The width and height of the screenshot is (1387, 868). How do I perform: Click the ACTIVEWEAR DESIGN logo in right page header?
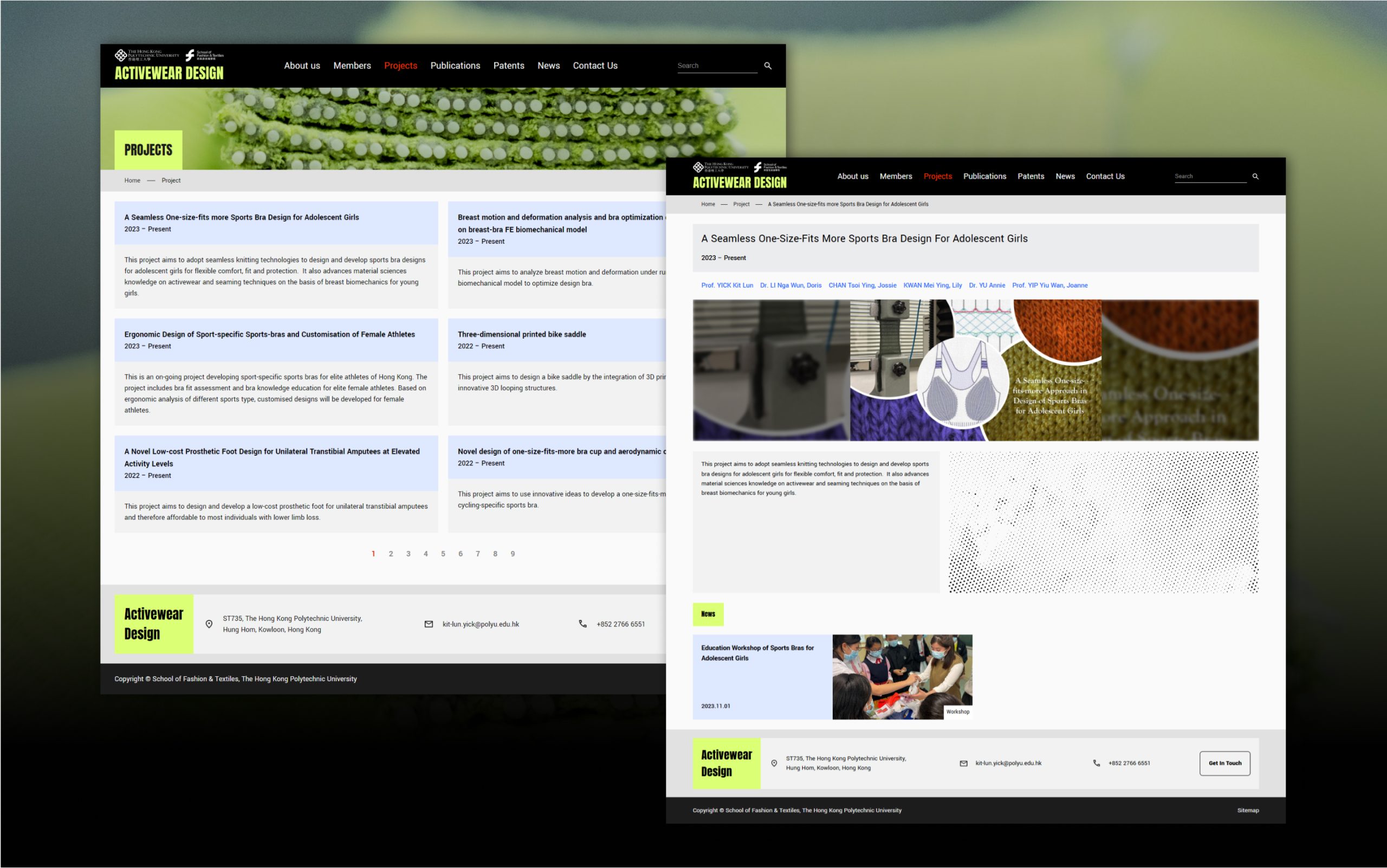point(740,183)
